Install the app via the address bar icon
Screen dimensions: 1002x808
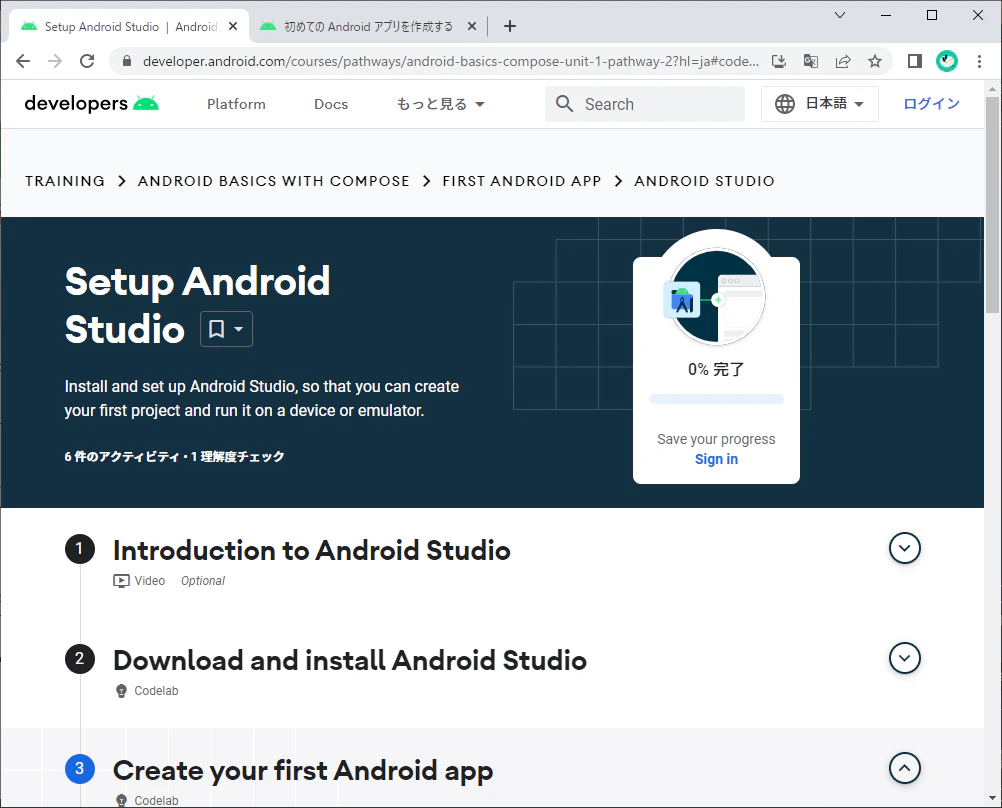point(778,61)
